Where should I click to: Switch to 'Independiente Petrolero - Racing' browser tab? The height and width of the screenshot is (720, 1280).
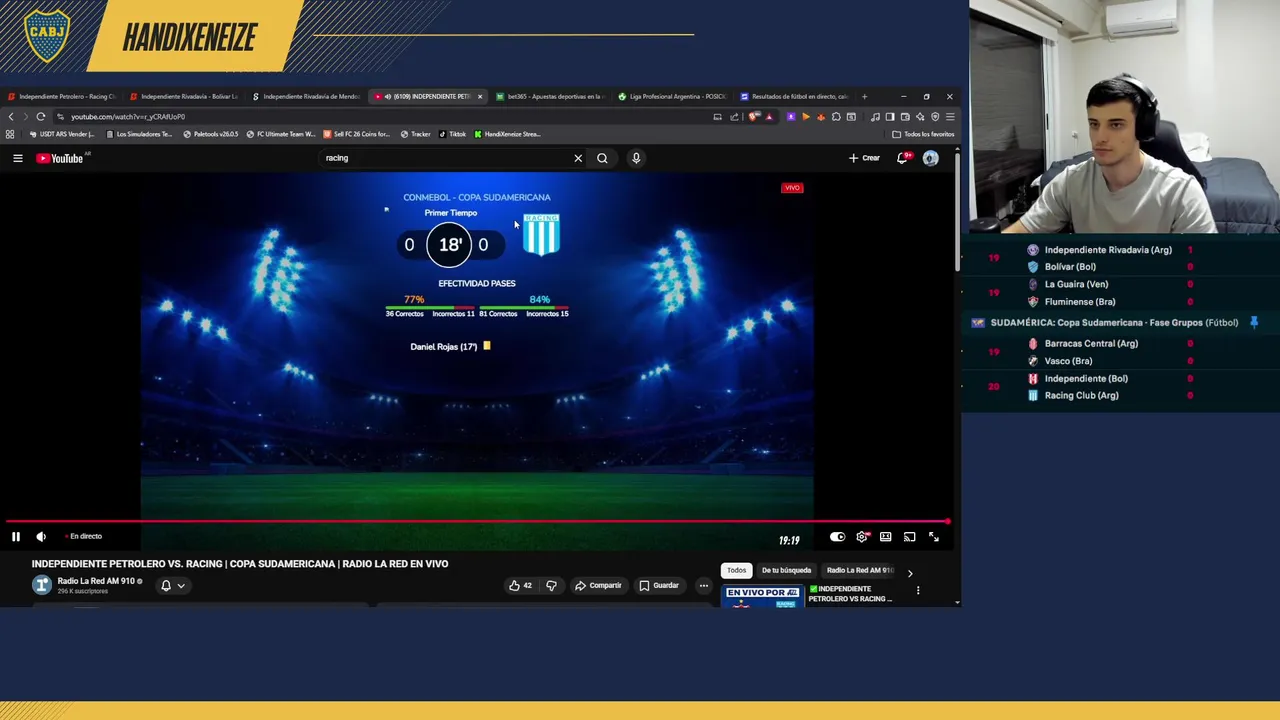click(x=63, y=97)
